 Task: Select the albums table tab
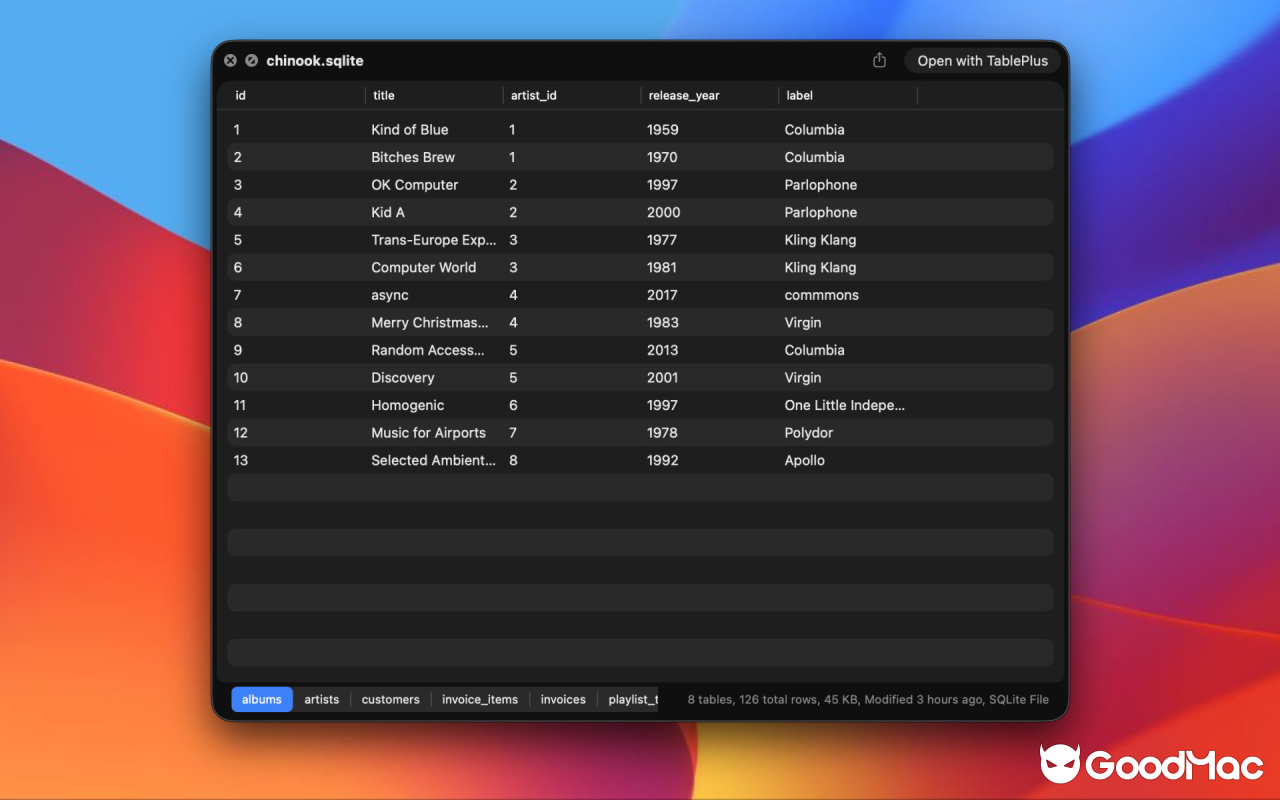coord(261,699)
